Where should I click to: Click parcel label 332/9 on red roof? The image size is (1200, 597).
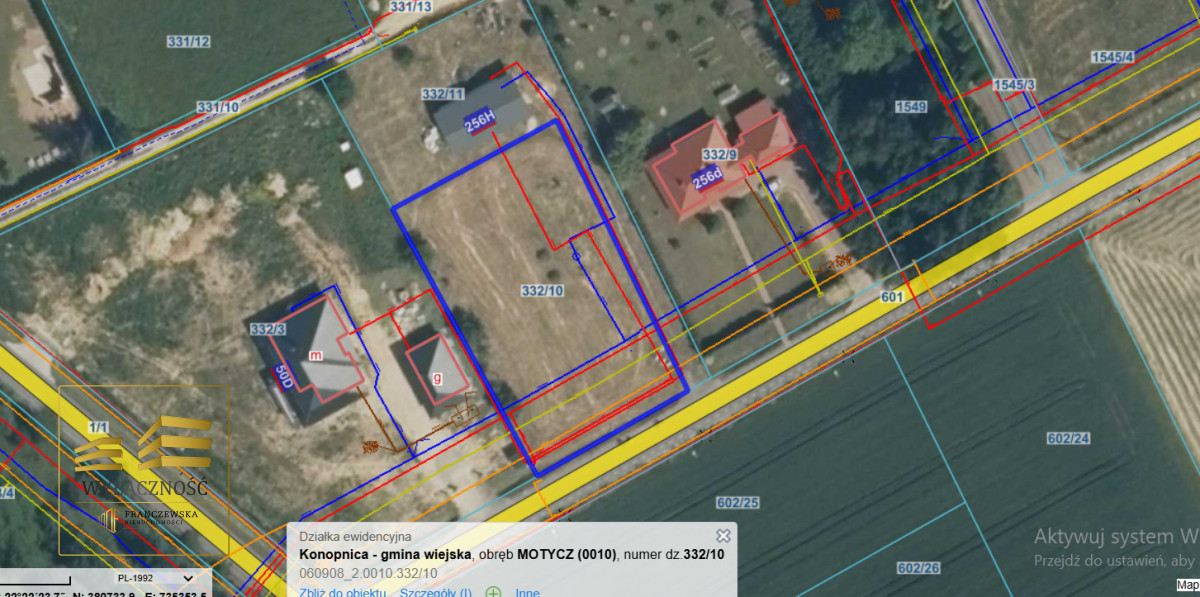coord(719,154)
